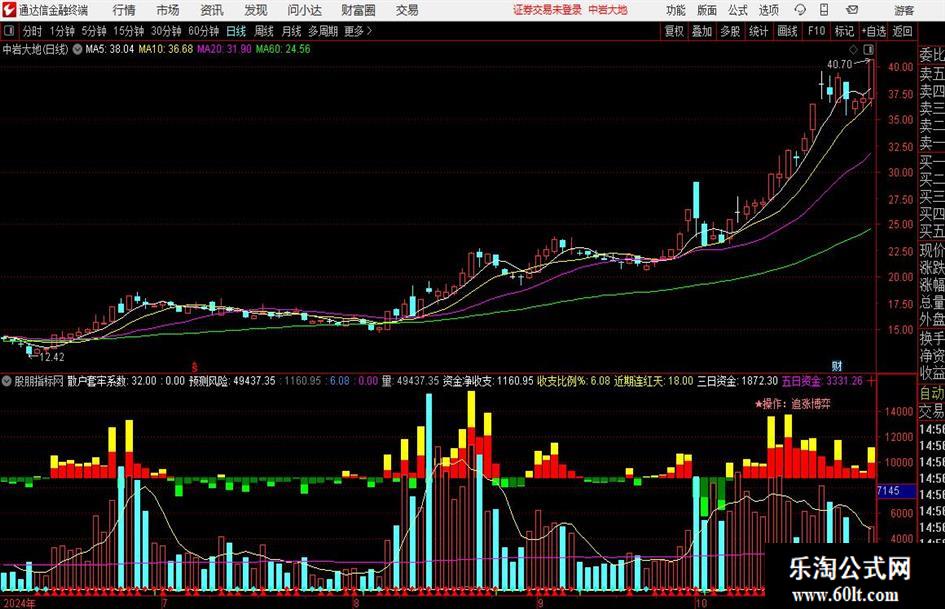Click the 统计 statistics button
Image resolution: width=945 pixels, height=609 pixels.
(758, 31)
